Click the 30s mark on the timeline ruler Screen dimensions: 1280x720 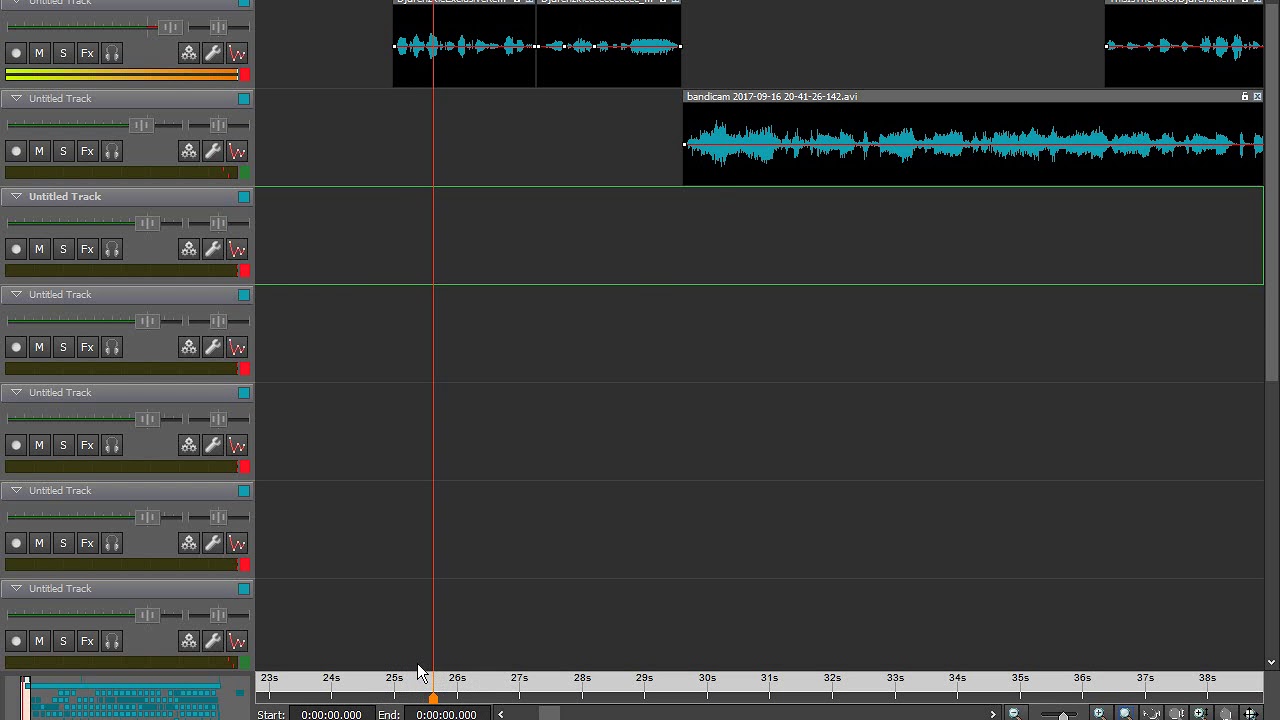pyautogui.click(x=707, y=679)
